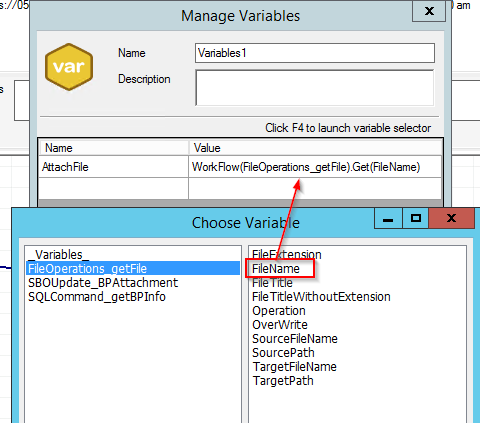The width and height of the screenshot is (480, 423).
Task: Select SBOUpdate_BPAttachment entry
Action: point(103,283)
